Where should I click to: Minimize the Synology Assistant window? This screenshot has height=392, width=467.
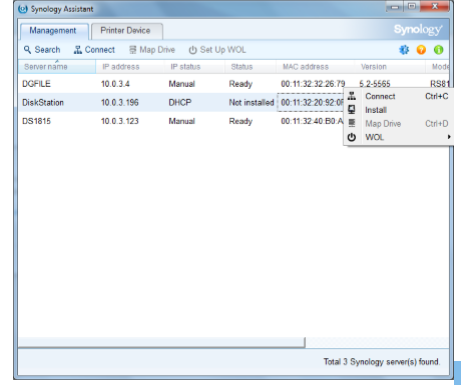tap(395, 6)
